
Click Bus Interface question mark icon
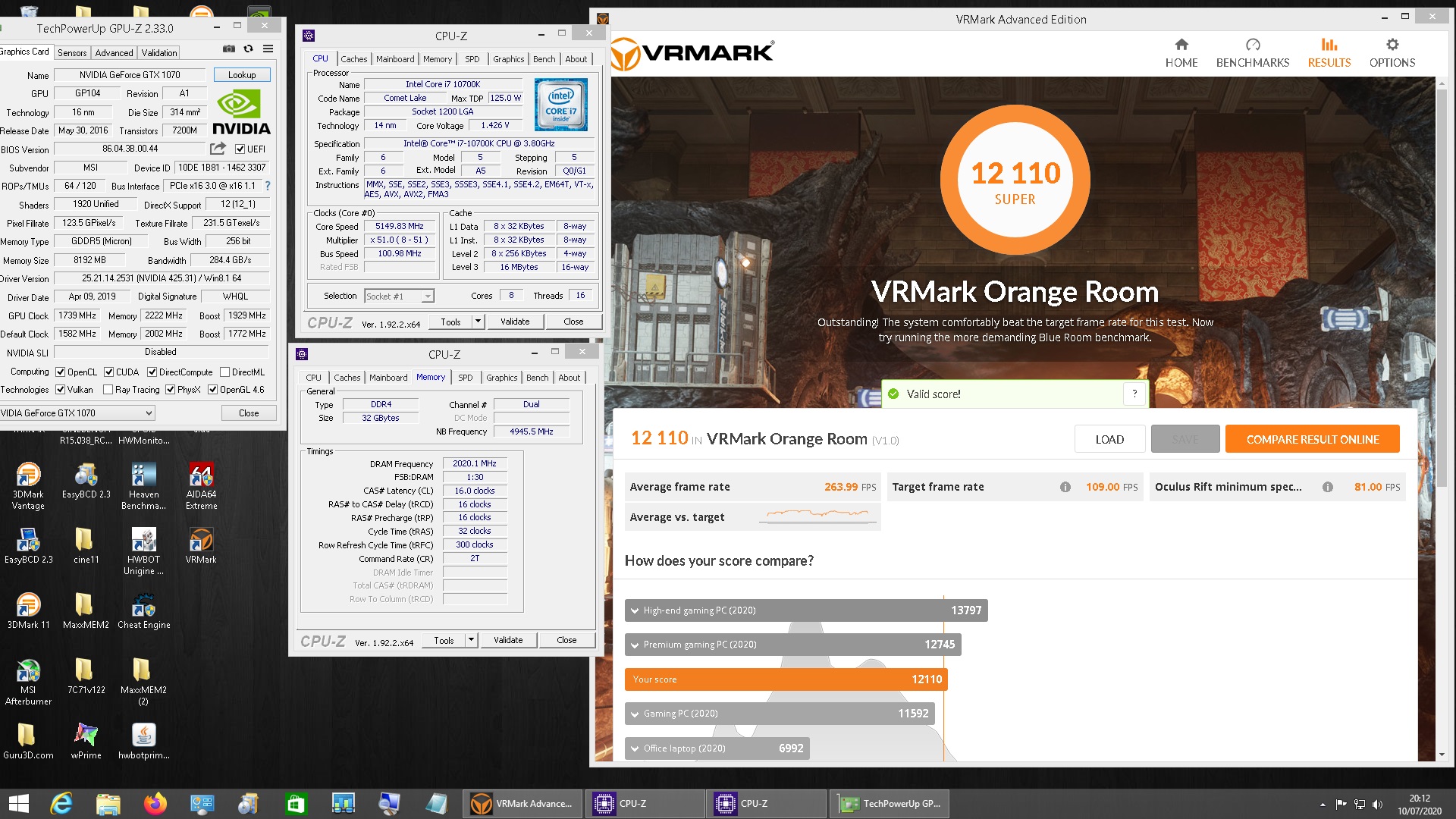click(x=267, y=186)
